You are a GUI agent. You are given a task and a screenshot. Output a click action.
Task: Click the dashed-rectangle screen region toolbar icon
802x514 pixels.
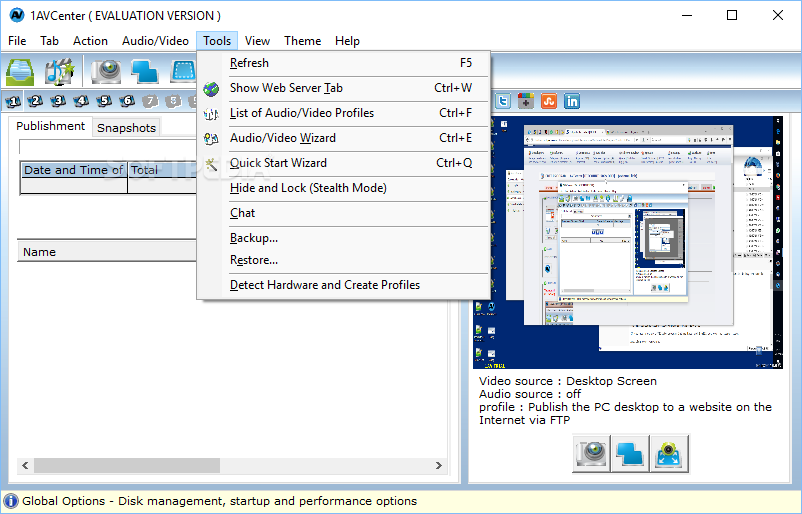point(183,72)
